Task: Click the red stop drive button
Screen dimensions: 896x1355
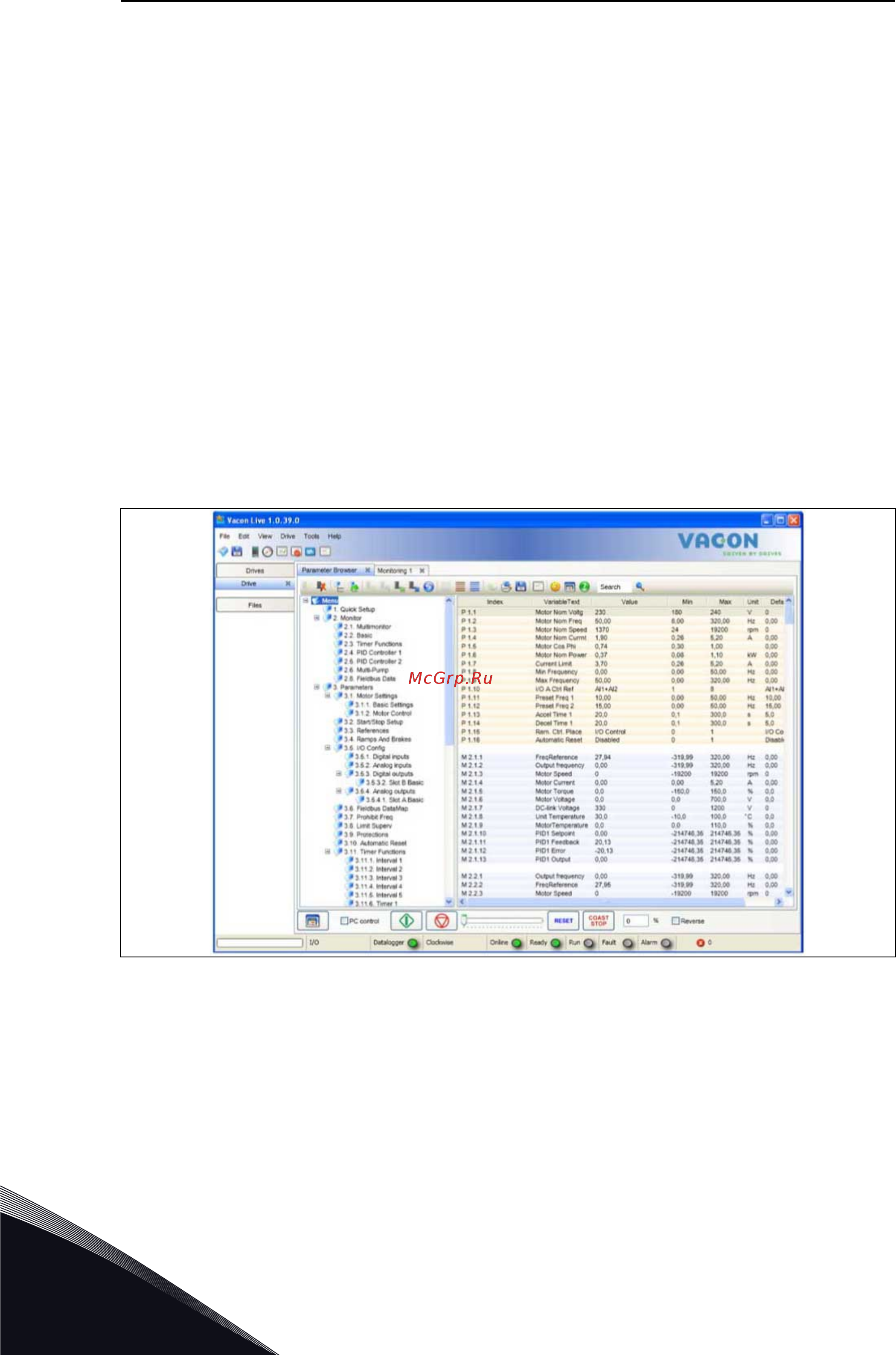Action: pyautogui.click(x=442, y=921)
